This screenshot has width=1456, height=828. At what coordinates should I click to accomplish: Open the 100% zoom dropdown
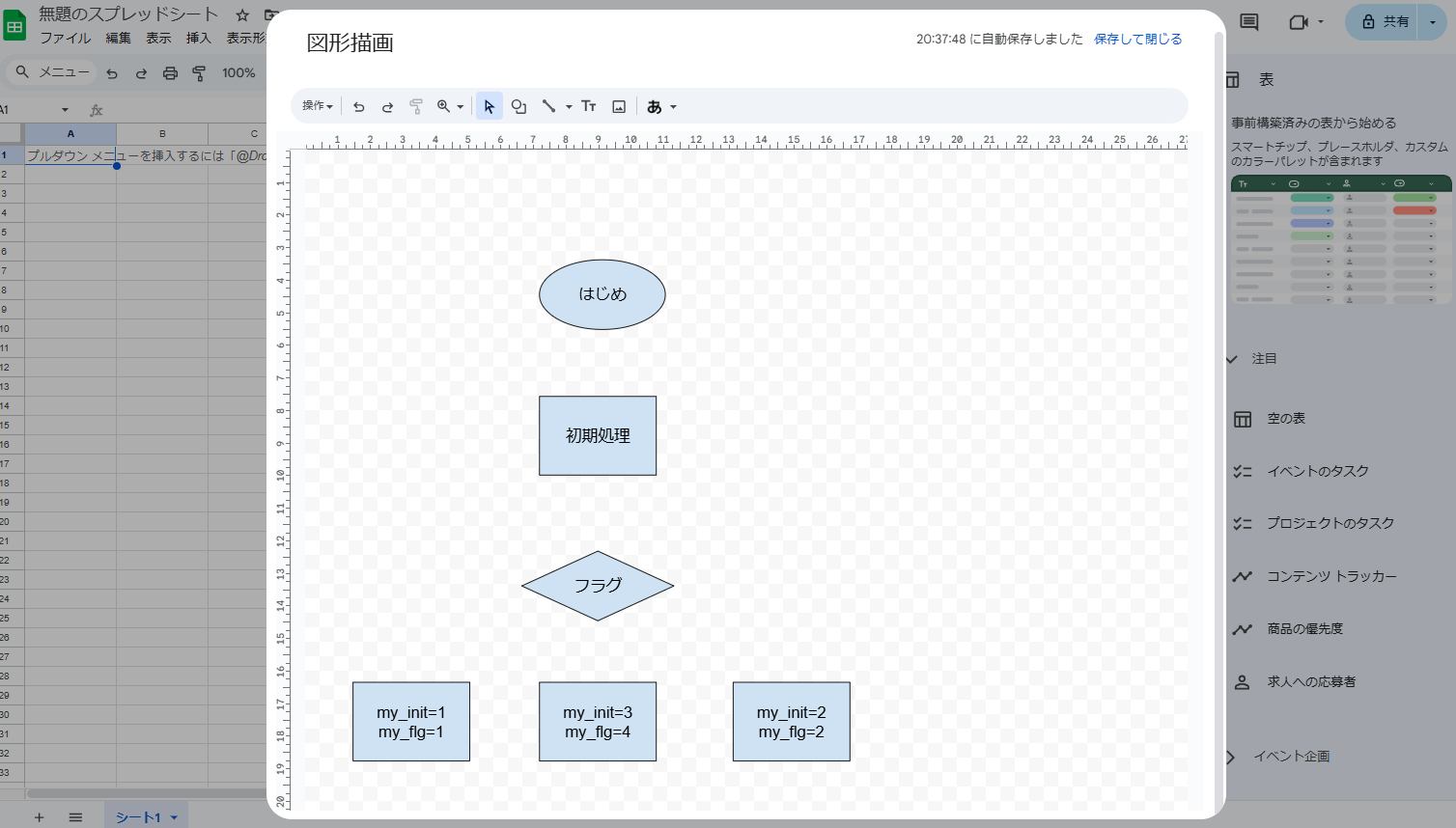(238, 73)
